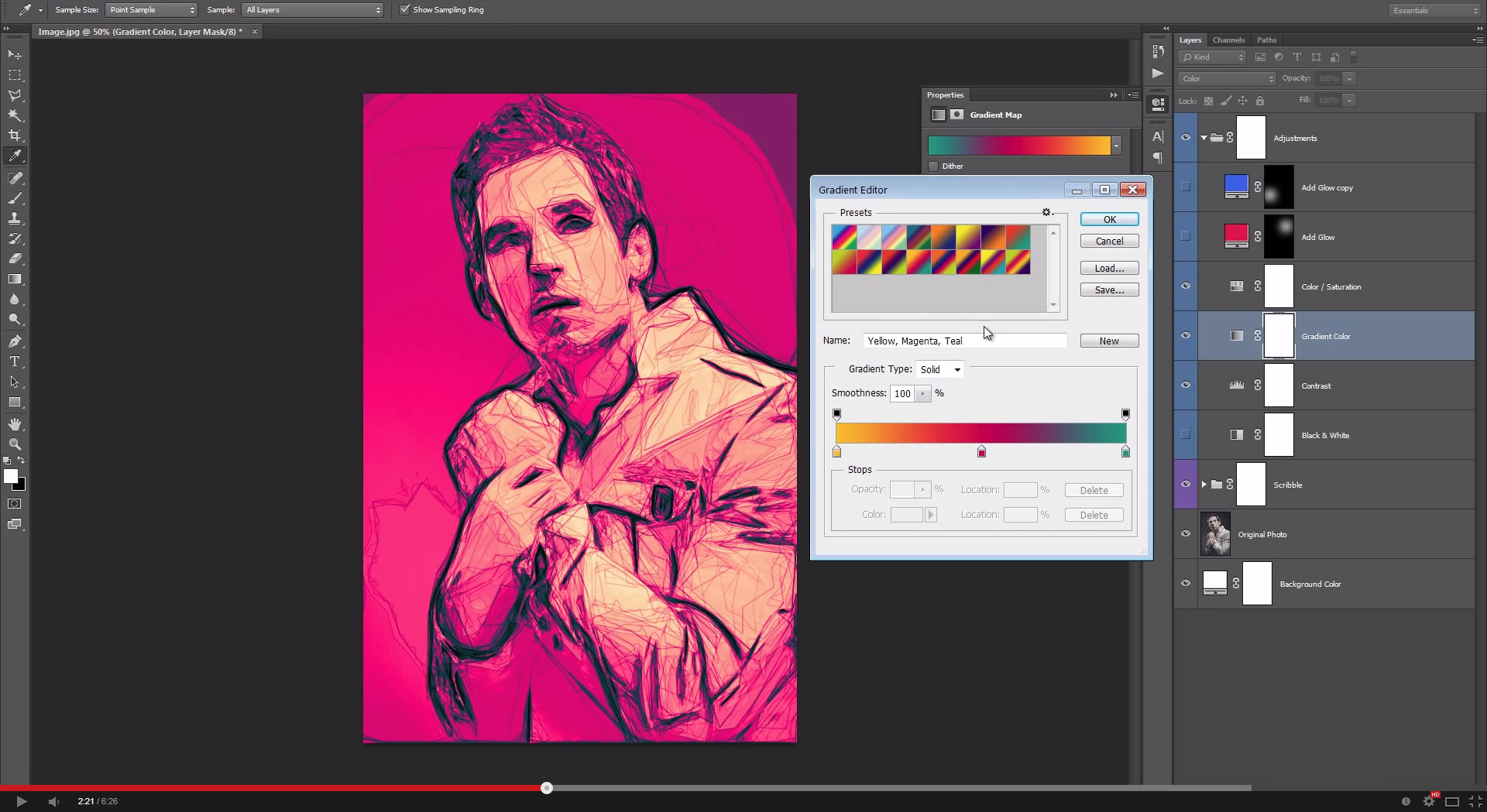Select the Eraser tool
1487x812 pixels.
coord(15,259)
